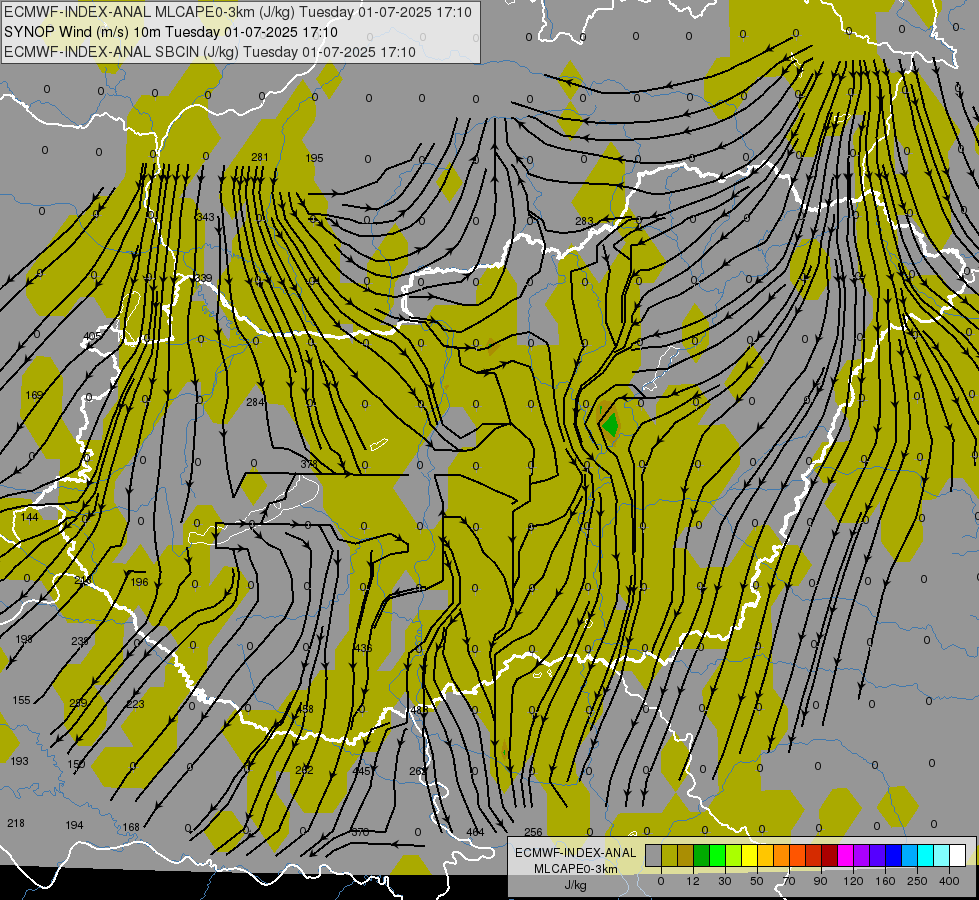The width and height of the screenshot is (979, 900).
Task: Click the legend tick label '12'
Action: pyautogui.click(x=693, y=881)
